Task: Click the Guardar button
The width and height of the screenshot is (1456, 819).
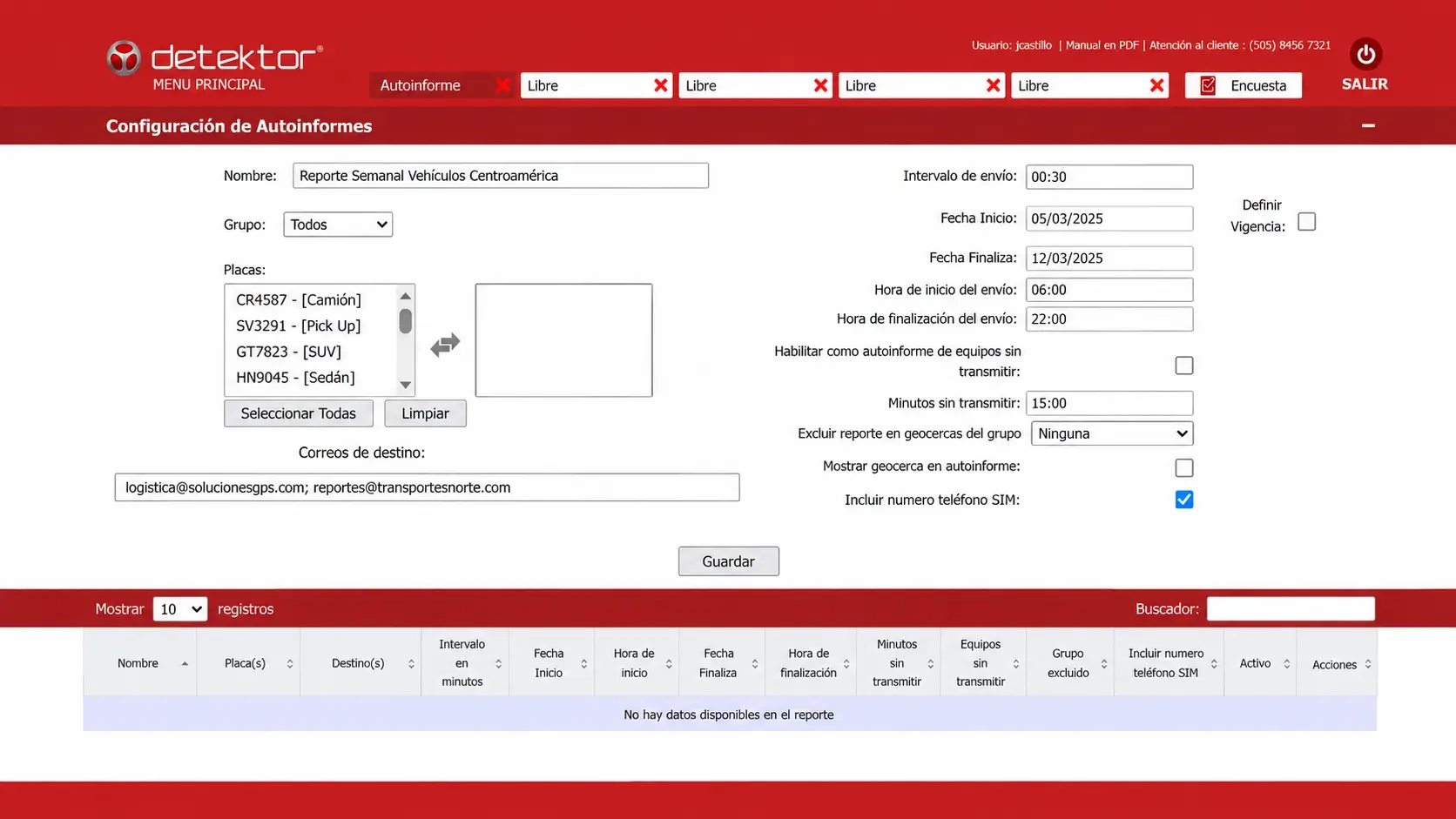Action: click(x=729, y=561)
